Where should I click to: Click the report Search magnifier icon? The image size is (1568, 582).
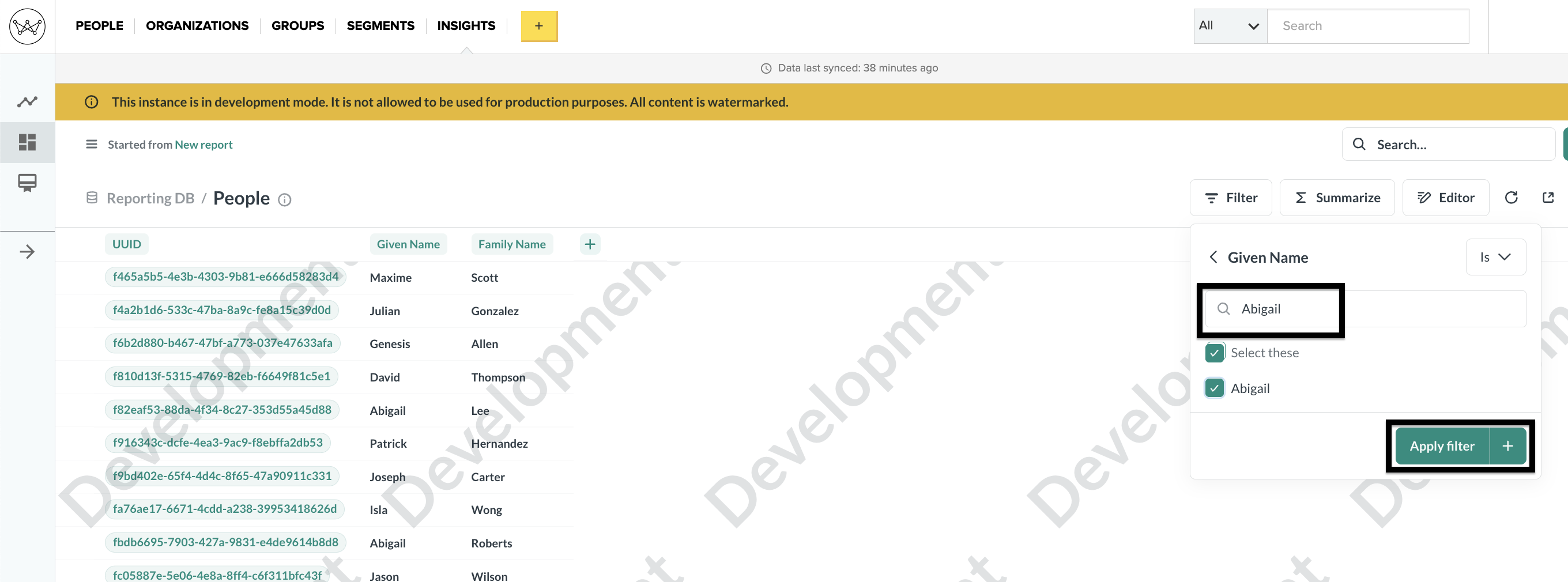[x=1359, y=144]
